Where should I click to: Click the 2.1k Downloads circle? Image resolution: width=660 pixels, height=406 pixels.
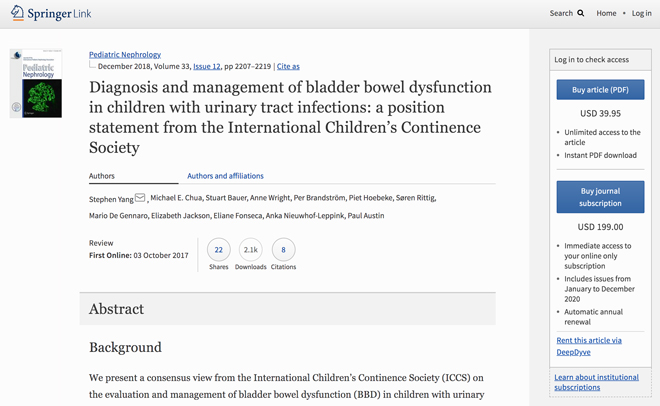(251, 250)
